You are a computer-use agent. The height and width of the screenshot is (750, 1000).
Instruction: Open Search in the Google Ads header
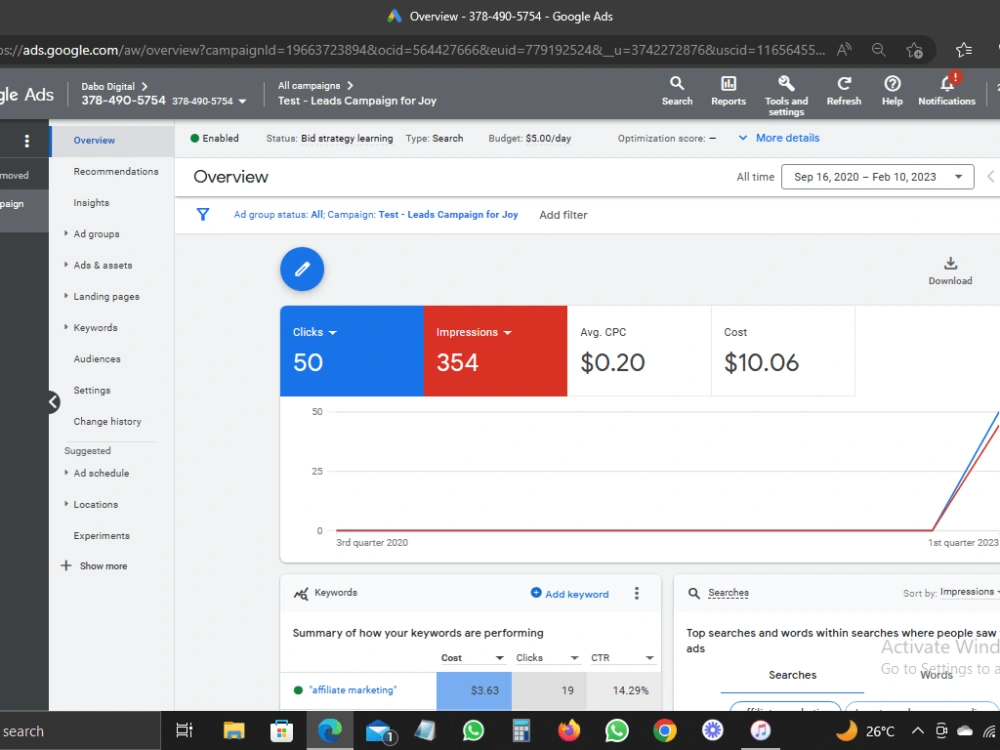[677, 91]
